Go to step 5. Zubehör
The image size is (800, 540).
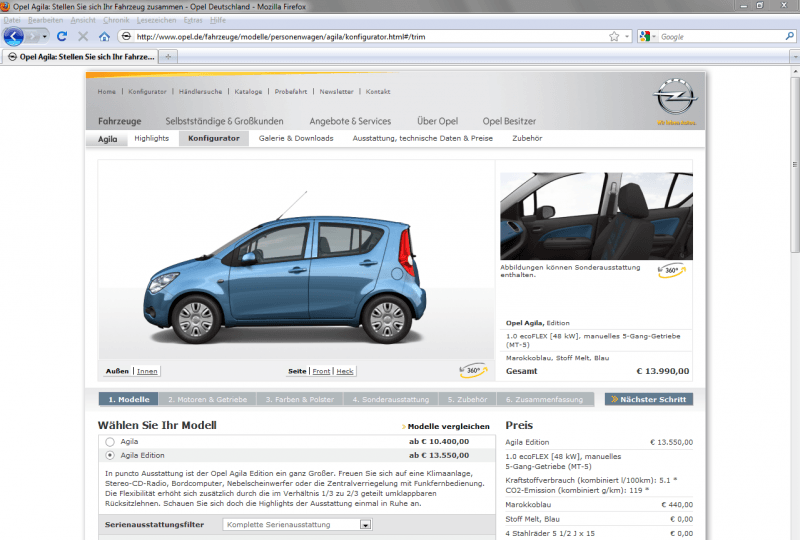point(467,399)
